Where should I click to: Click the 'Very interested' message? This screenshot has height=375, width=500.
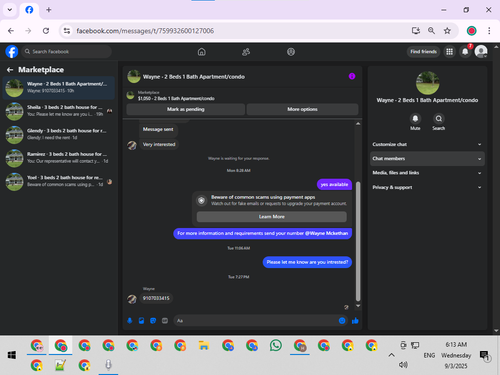(x=159, y=144)
